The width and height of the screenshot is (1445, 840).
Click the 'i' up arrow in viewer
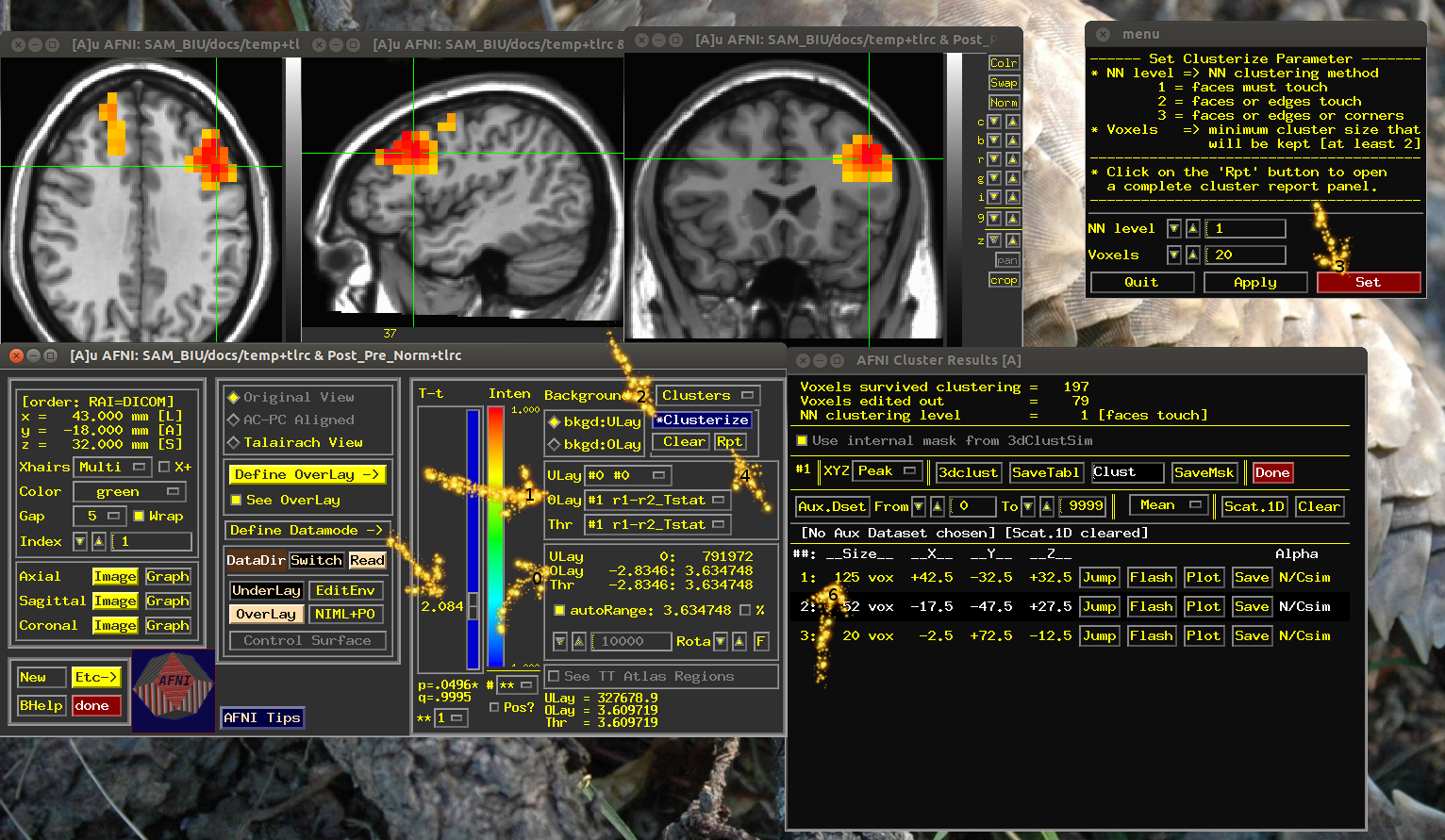(1012, 197)
